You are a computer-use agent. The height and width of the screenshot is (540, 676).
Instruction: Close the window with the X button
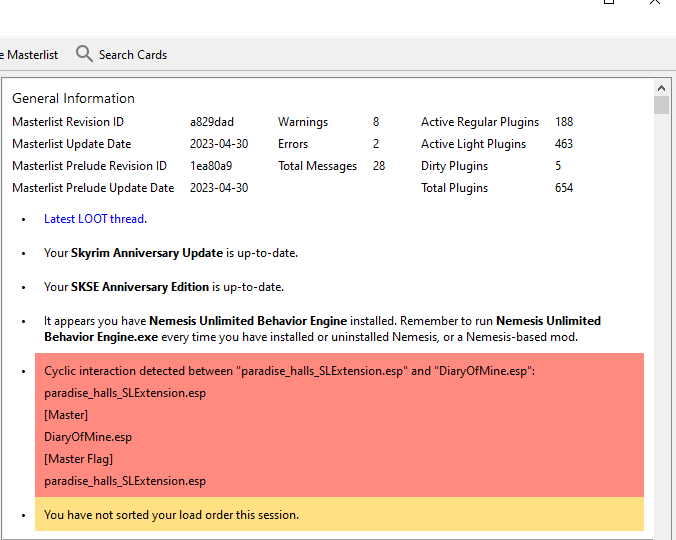[654, 2]
